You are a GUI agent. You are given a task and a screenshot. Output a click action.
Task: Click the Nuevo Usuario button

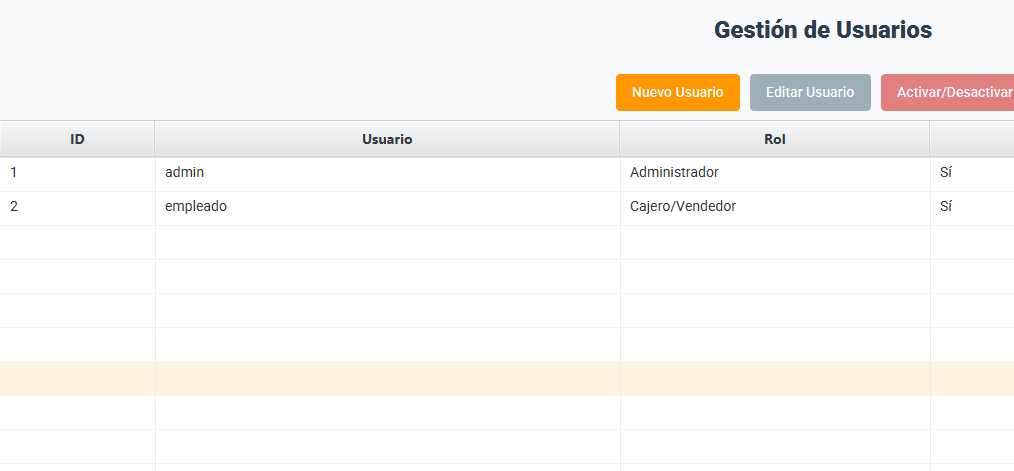click(x=678, y=93)
